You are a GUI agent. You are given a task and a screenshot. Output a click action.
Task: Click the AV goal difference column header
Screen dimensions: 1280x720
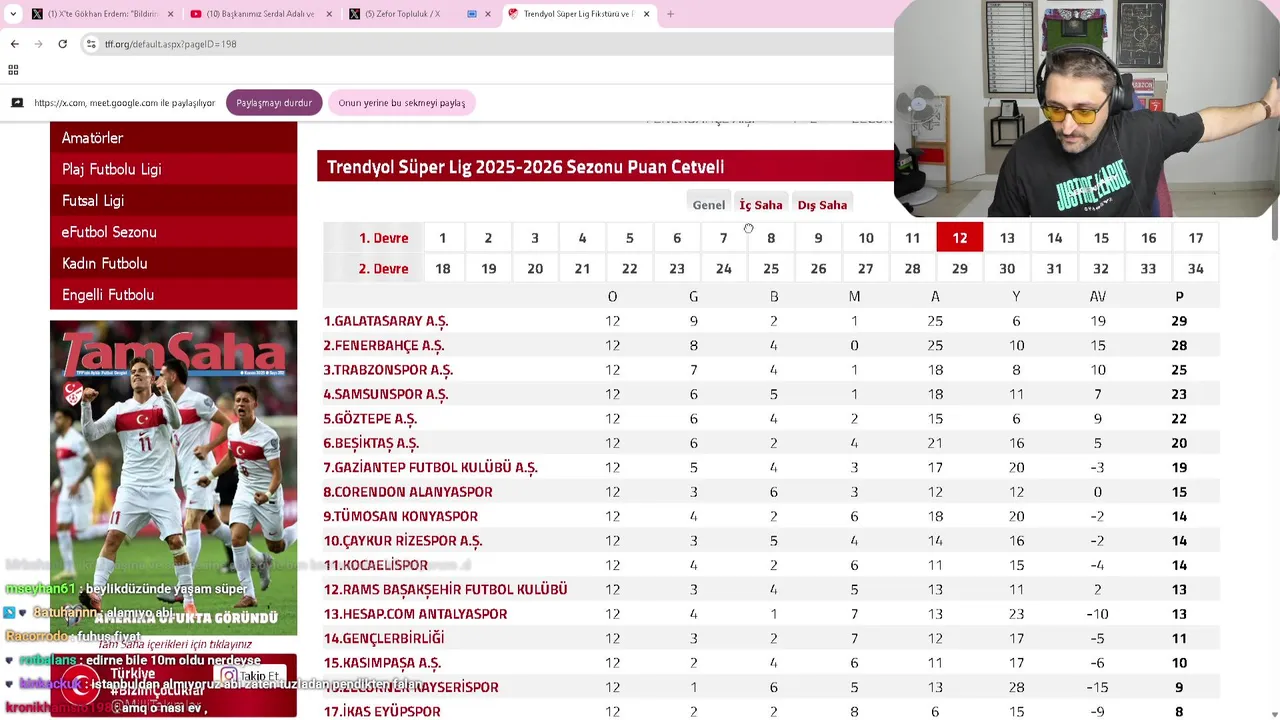click(1098, 296)
